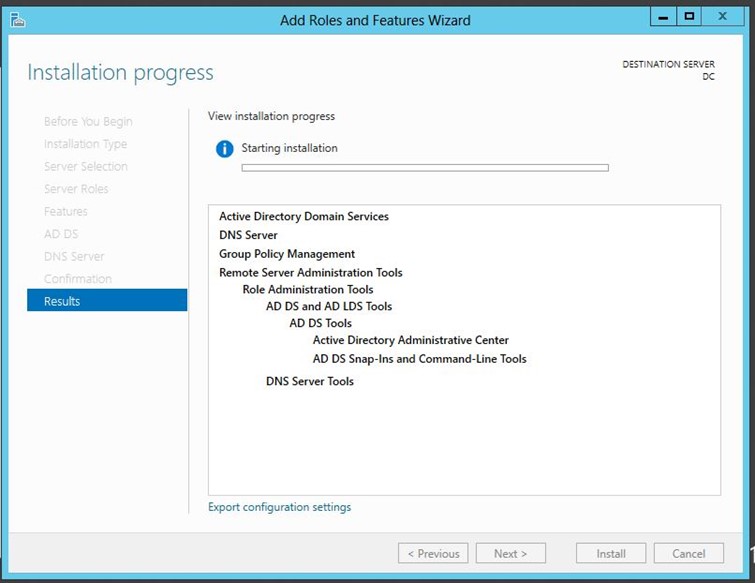
Task: Select Remote Server Administration Tools entry
Action: point(311,272)
